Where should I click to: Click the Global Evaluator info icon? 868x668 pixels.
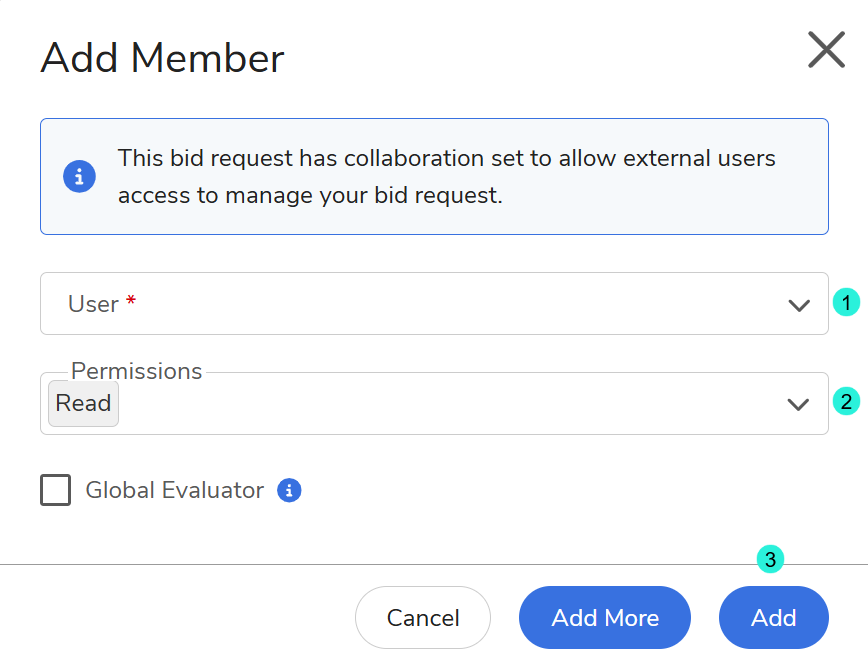point(289,490)
